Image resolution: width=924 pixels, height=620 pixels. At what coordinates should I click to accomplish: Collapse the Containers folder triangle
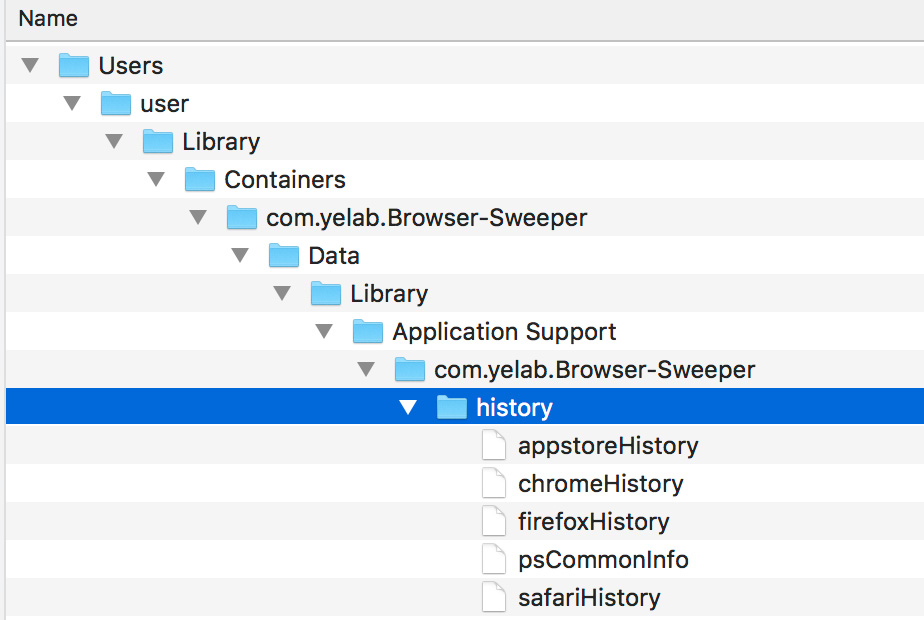[x=156, y=180]
